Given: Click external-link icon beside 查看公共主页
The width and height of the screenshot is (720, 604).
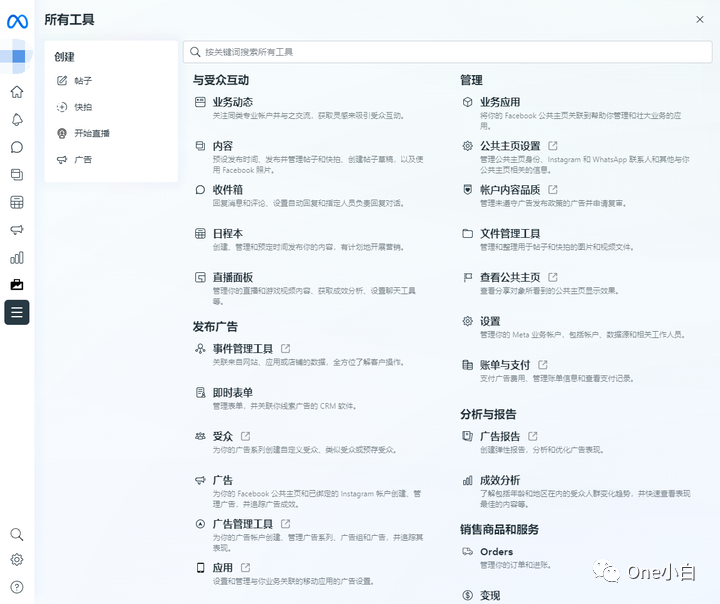Looking at the screenshot, I should tap(553, 277).
